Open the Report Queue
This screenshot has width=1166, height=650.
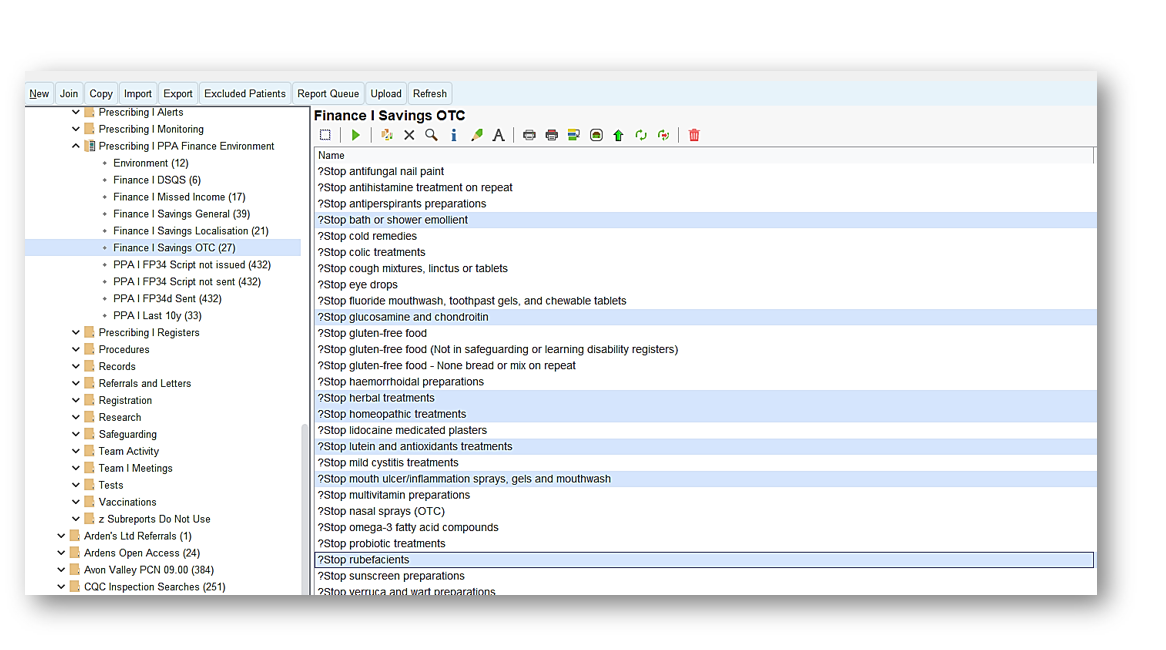tap(328, 94)
